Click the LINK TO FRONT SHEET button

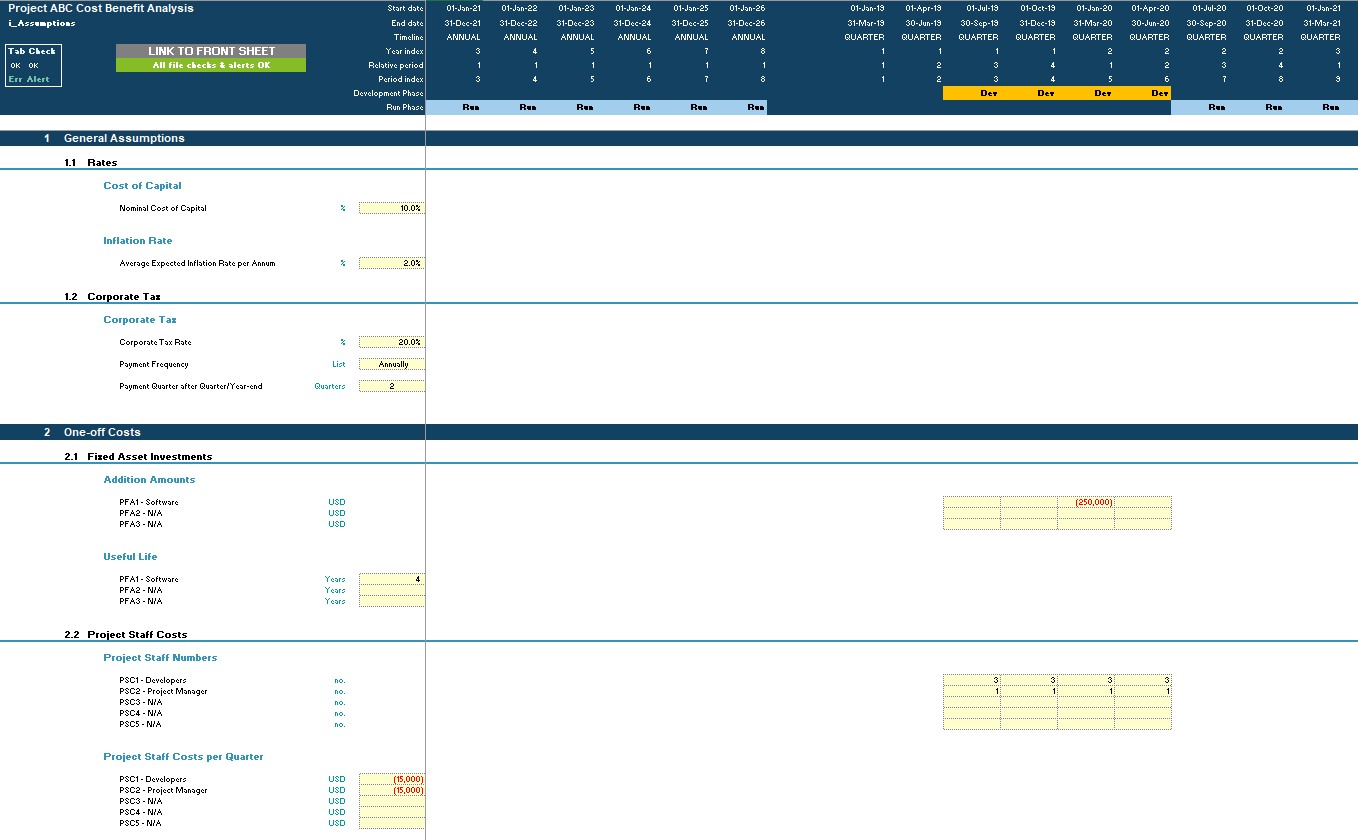(210, 51)
